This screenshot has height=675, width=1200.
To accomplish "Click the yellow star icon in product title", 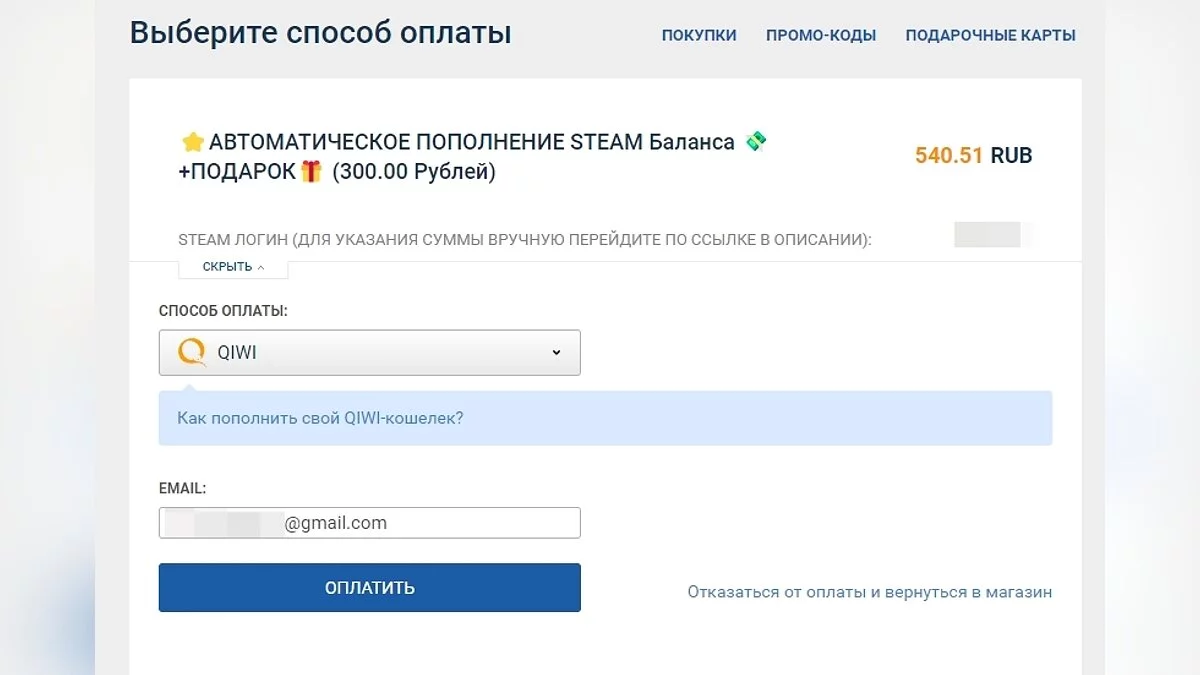I will click(x=192, y=142).
